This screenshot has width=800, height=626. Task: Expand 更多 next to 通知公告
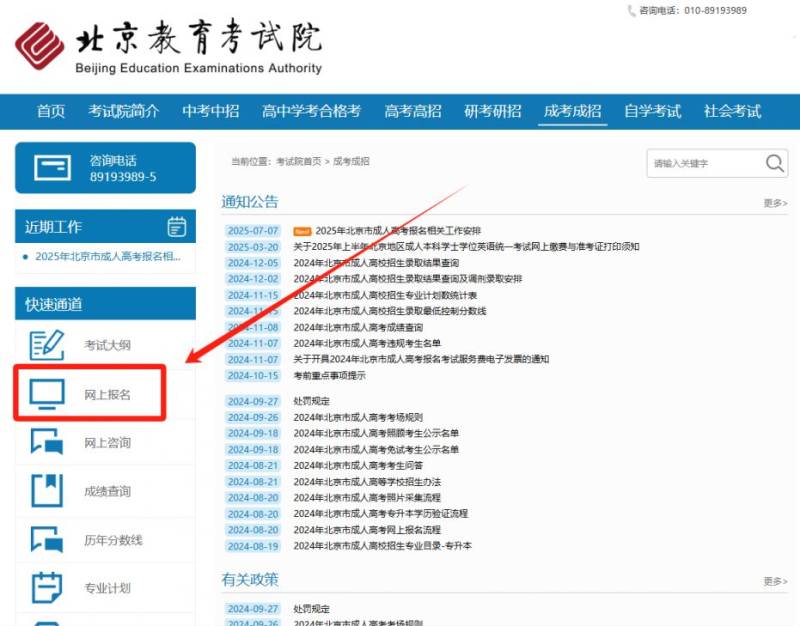(775, 203)
